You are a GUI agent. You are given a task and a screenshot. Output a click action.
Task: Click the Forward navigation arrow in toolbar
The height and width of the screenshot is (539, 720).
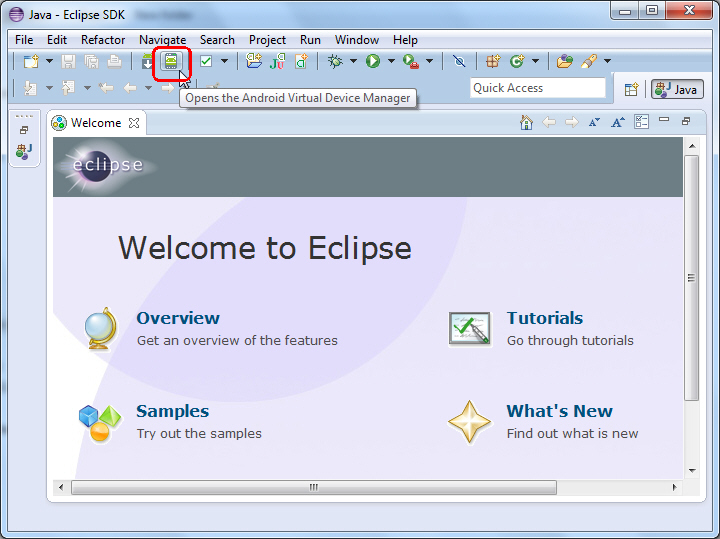point(168,88)
